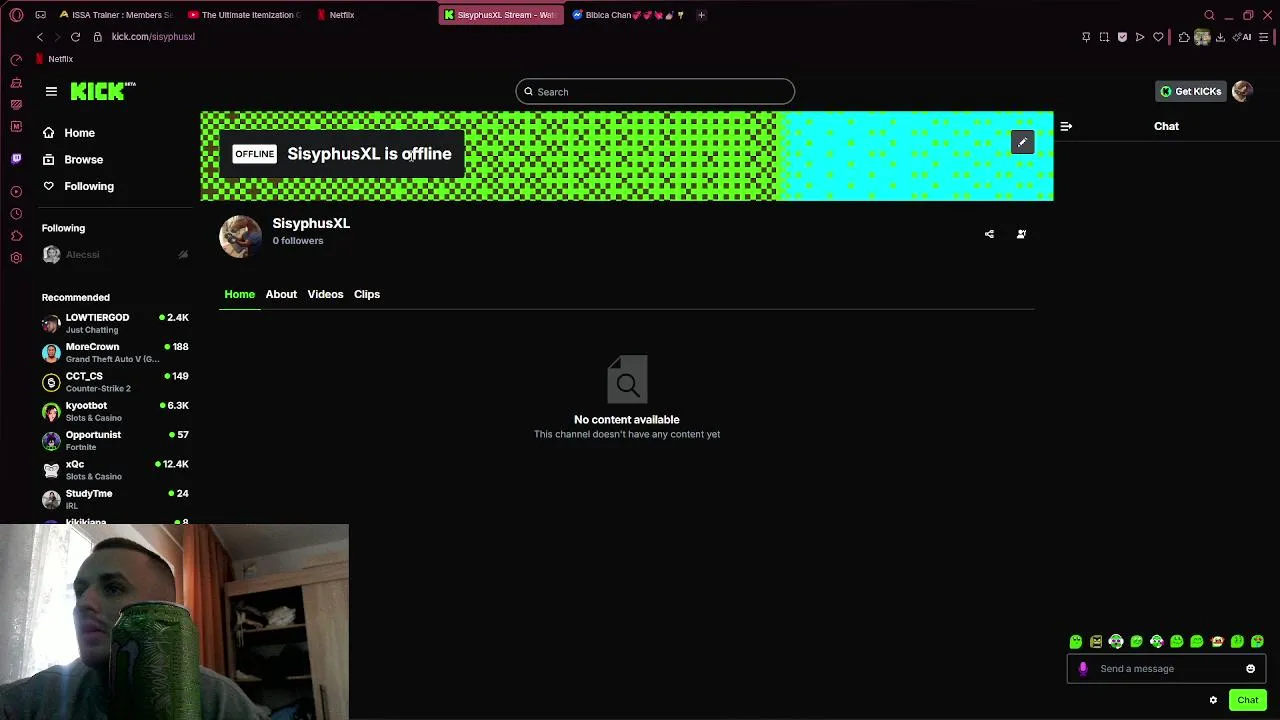Viewport: 1280px width, 720px height.
Task: Open browser downloads
Action: click(x=1220, y=37)
